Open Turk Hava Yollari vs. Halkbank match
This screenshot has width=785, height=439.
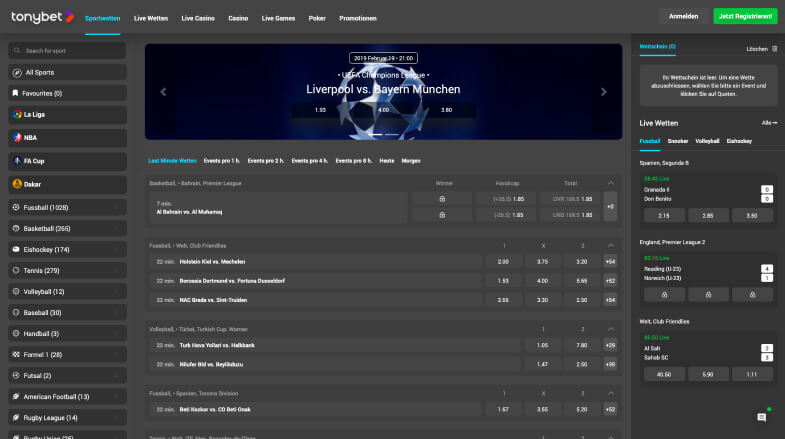coord(217,345)
